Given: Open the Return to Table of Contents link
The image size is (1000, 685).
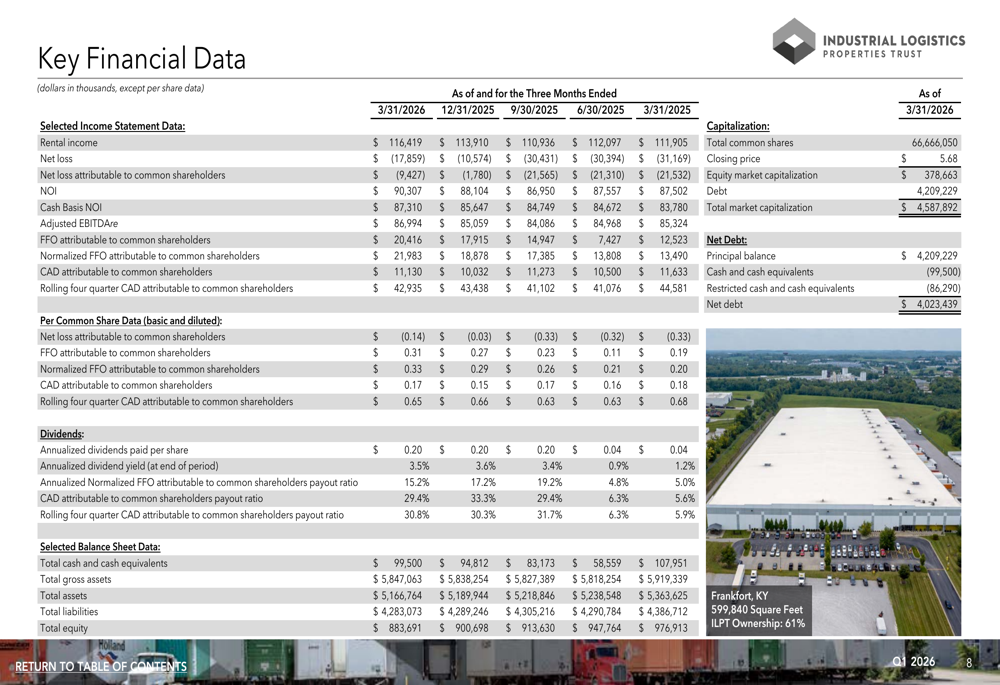Looking at the screenshot, I should coord(101,667).
